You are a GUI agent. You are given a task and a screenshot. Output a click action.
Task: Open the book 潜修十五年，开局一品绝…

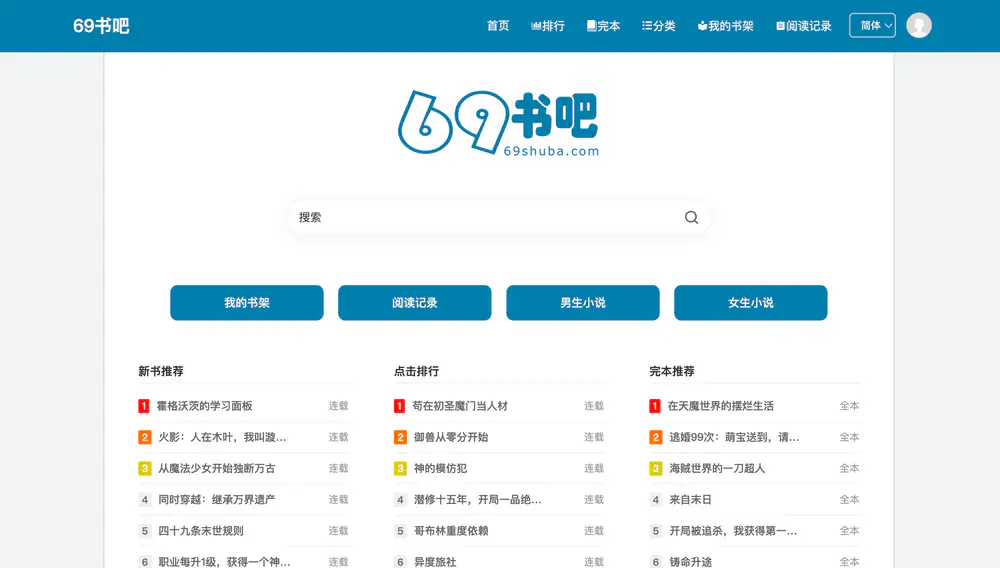tap(478, 500)
